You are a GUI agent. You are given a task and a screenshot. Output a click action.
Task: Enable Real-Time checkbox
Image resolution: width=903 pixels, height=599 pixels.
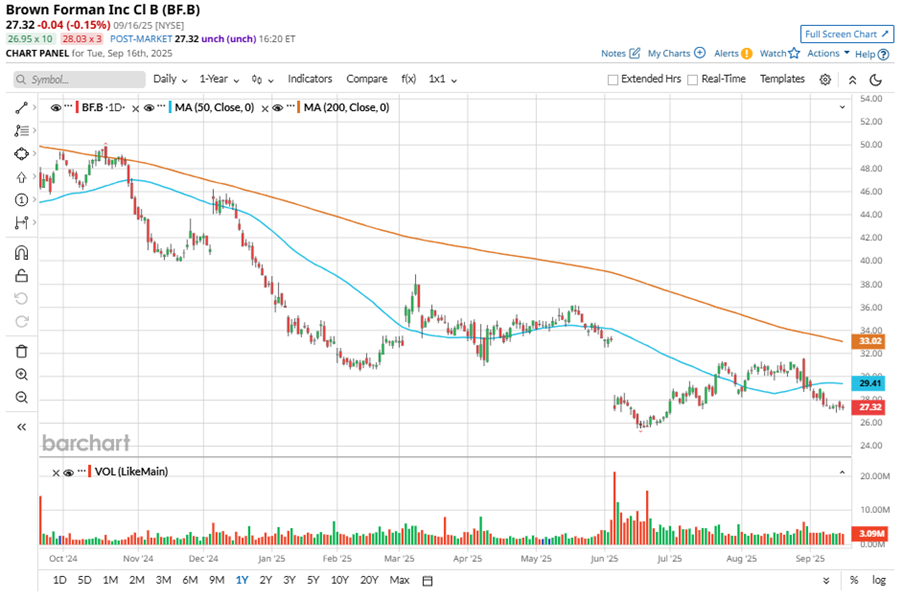[x=693, y=79]
